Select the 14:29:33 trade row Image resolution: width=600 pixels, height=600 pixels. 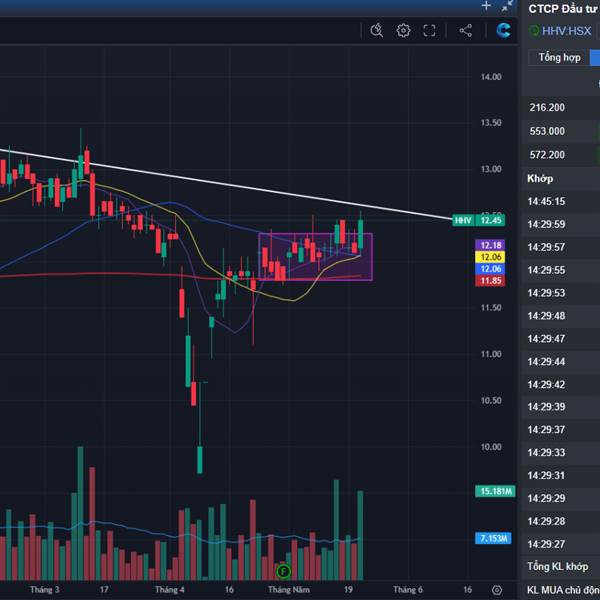pos(561,453)
